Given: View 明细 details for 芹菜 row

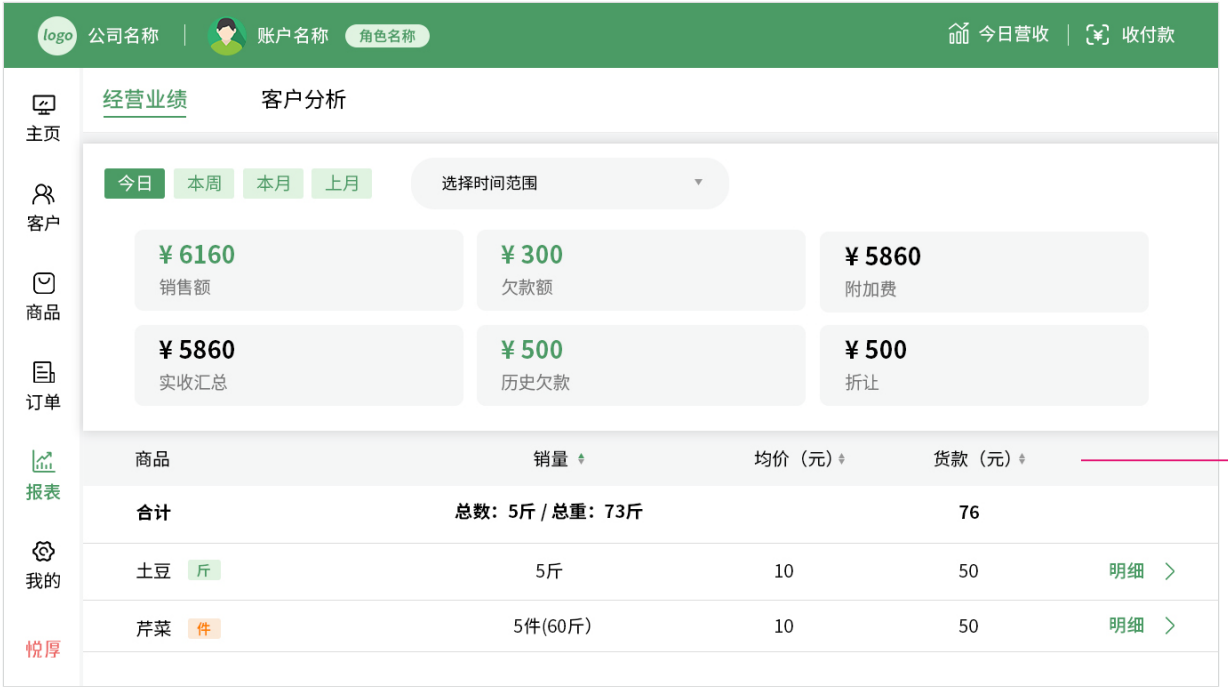Looking at the screenshot, I should click(x=1141, y=626).
